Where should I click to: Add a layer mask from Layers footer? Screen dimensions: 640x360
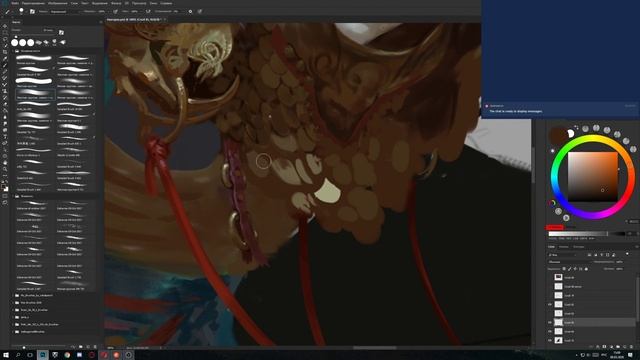pos(605,347)
